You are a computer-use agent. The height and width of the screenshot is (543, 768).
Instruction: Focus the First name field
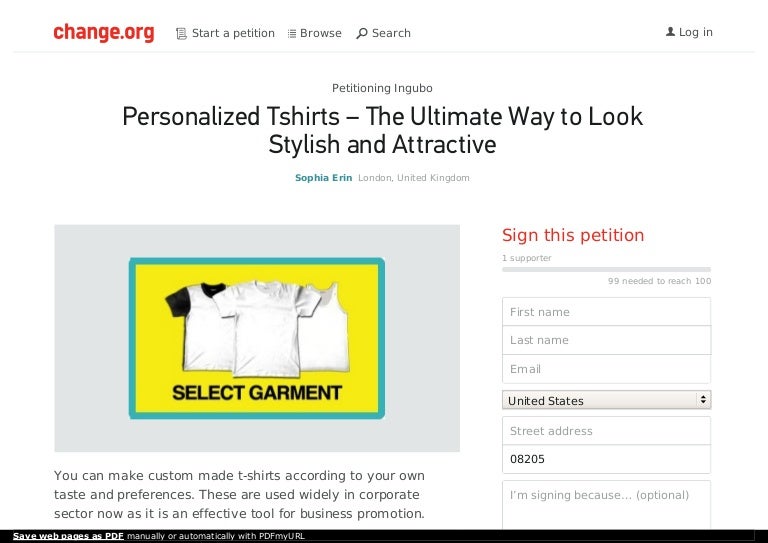(606, 311)
